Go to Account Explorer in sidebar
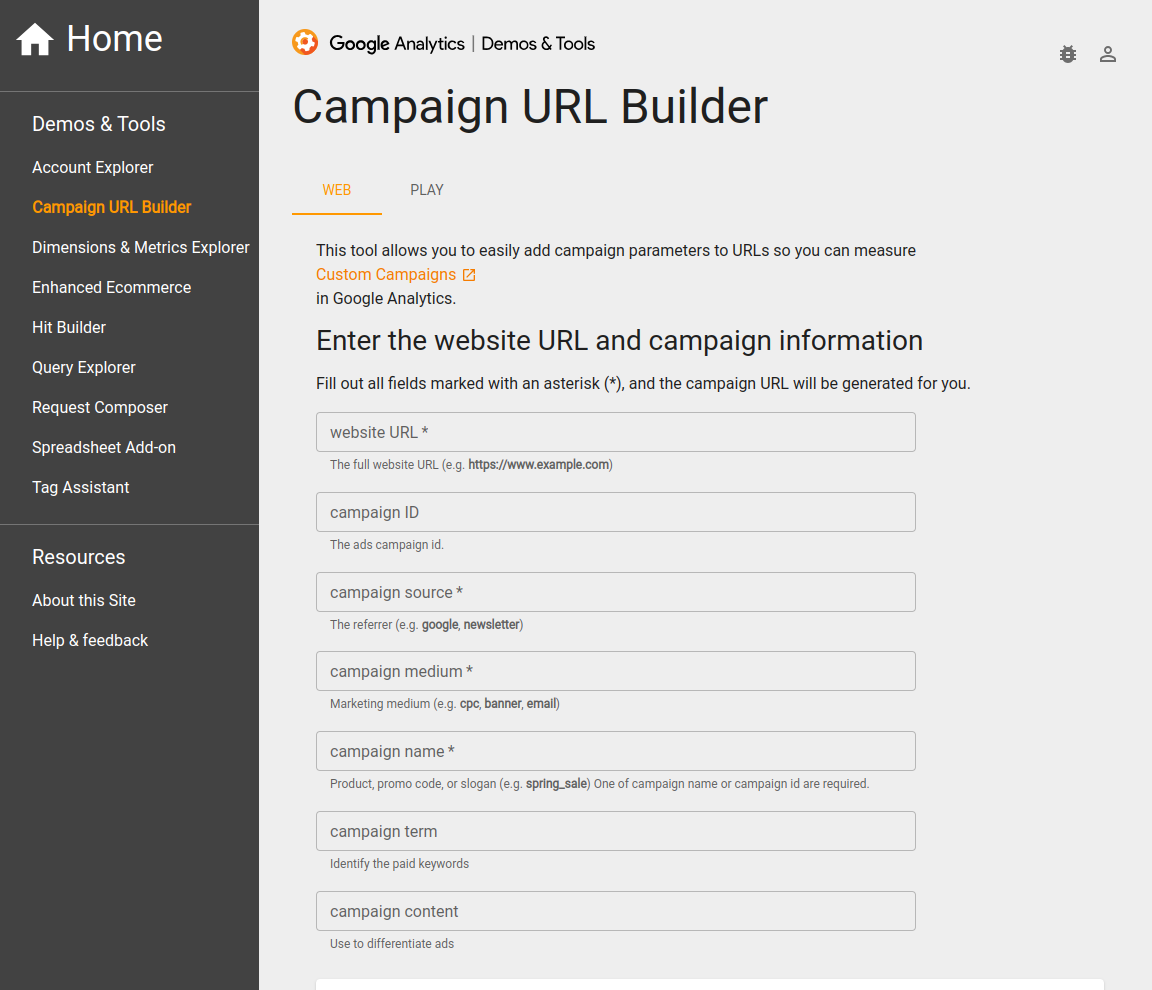Screen dimensions: 1152x990 (93, 168)
